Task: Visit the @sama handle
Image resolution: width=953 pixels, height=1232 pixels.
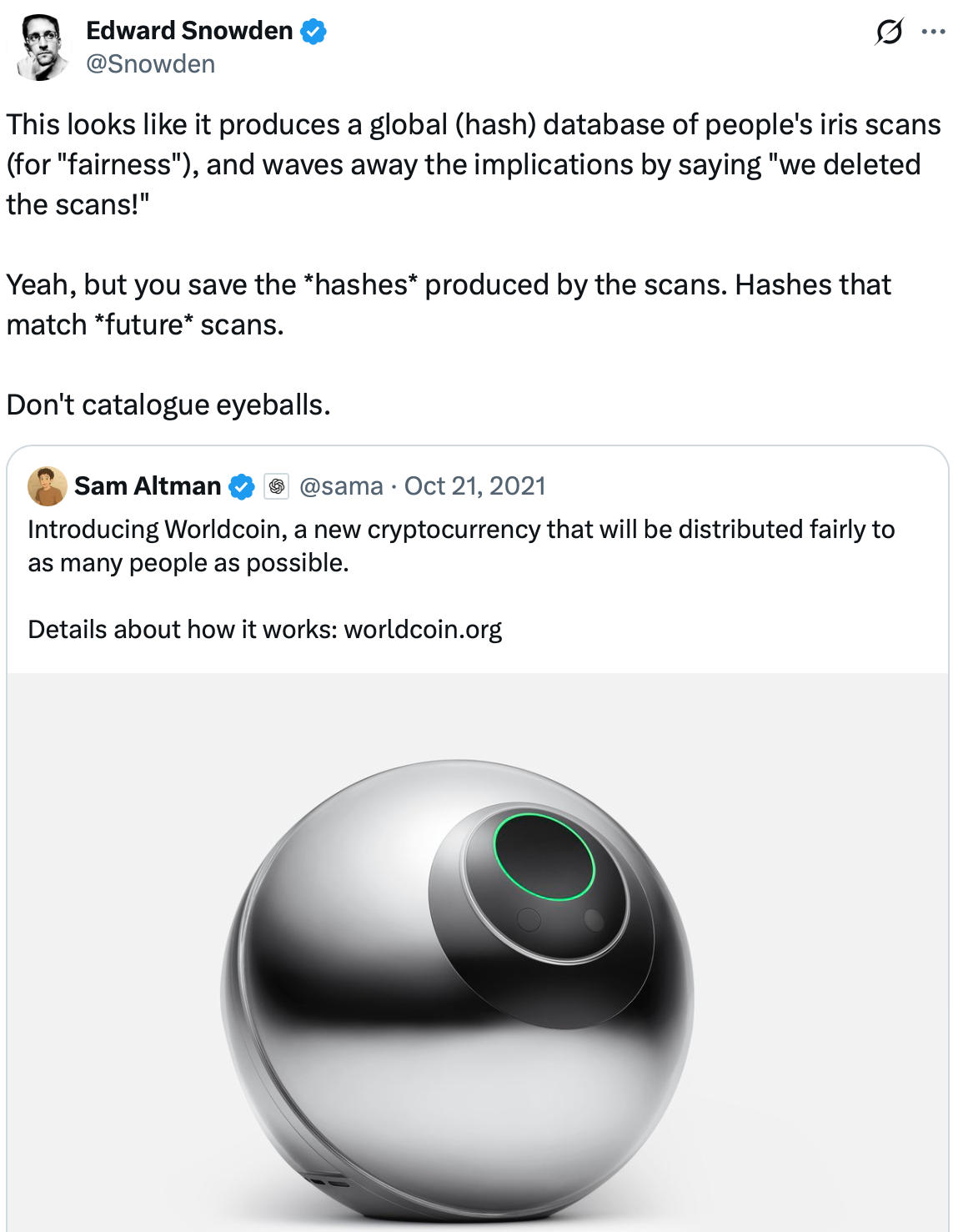Action: pos(341,486)
